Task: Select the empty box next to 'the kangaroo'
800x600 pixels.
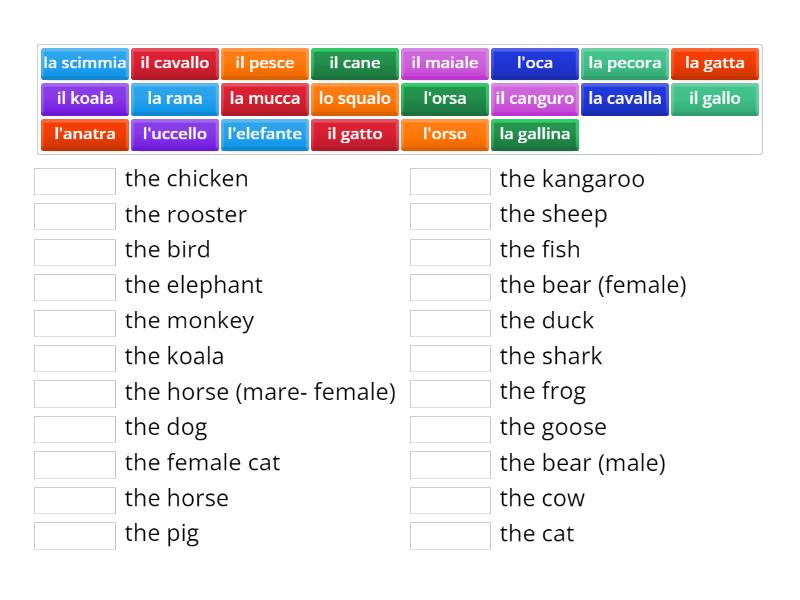Action: point(450,181)
